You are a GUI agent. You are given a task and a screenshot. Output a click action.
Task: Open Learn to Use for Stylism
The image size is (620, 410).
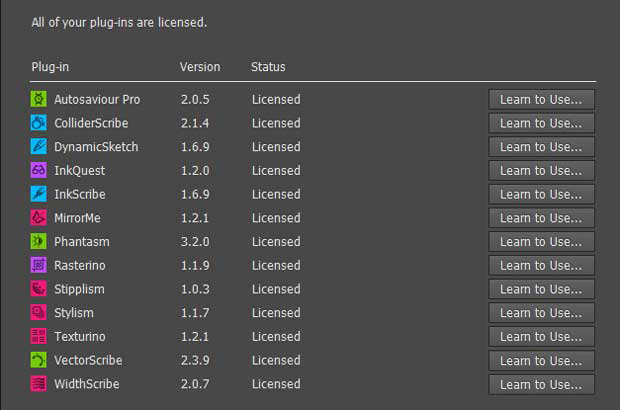541,313
